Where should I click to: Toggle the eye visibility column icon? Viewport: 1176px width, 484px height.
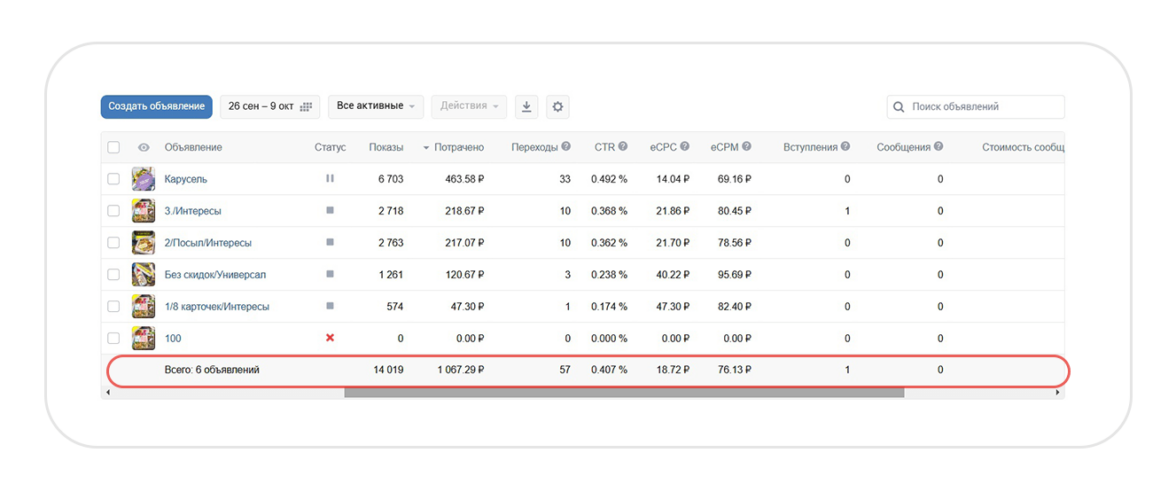(x=144, y=148)
